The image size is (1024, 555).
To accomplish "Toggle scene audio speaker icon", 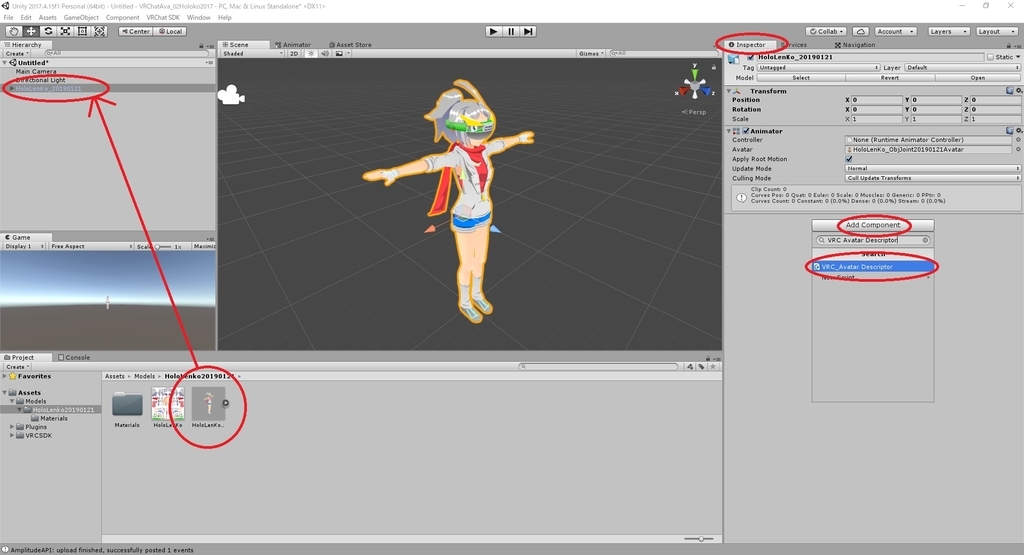I will tap(325, 54).
